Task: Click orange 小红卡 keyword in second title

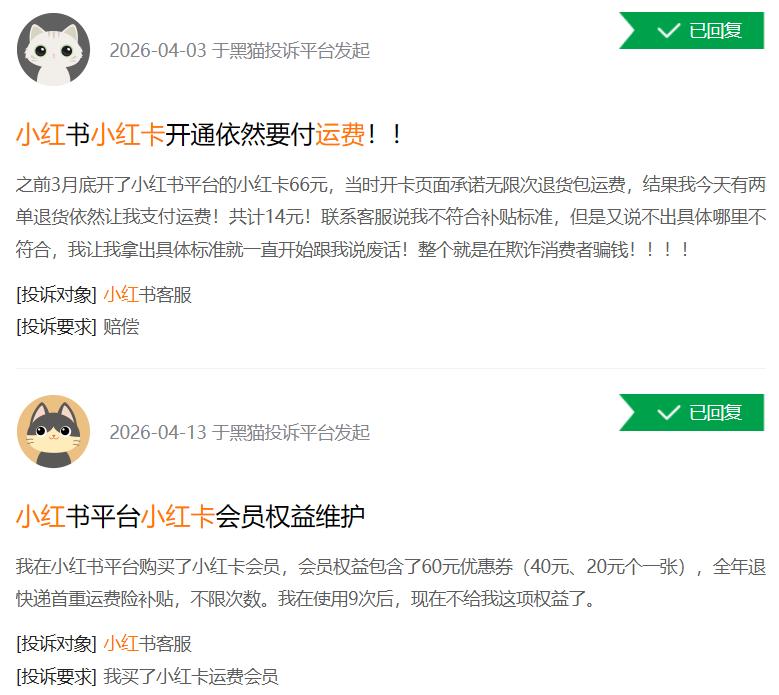Action: tap(178, 516)
